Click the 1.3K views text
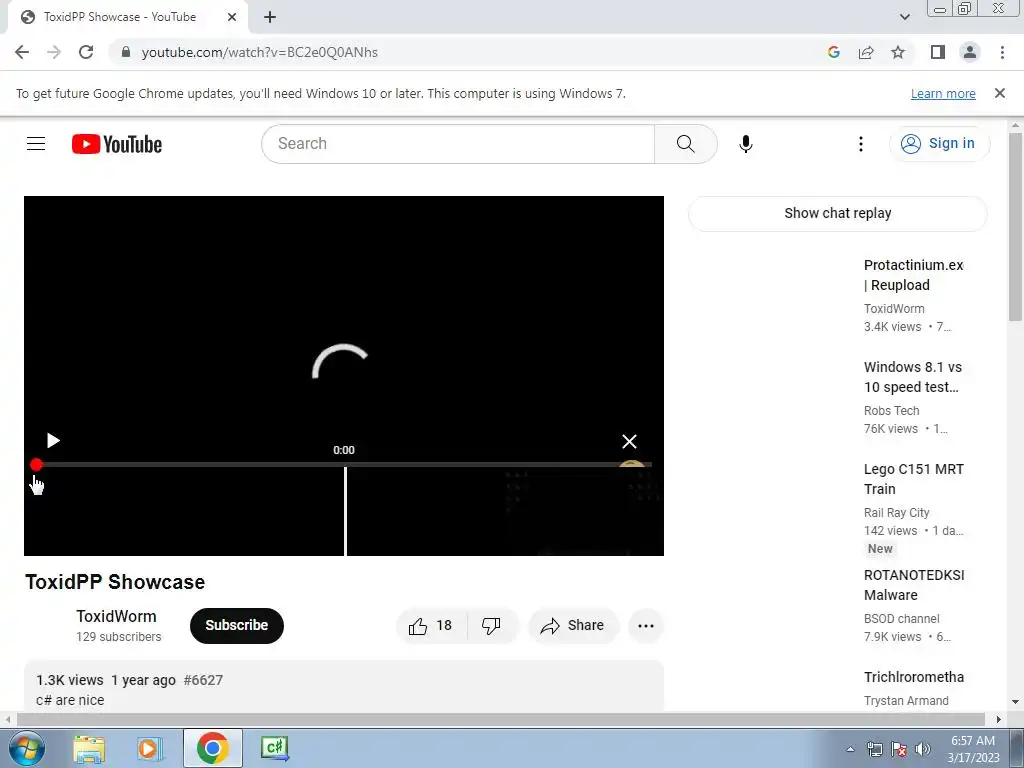The height and width of the screenshot is (768, 1024). tap(70, 680)
